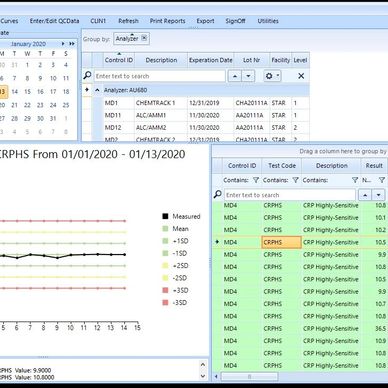Viewport: 388px width, 388px height.
Task: Open Control ID filter funnel in results
Action: [256, 180]
